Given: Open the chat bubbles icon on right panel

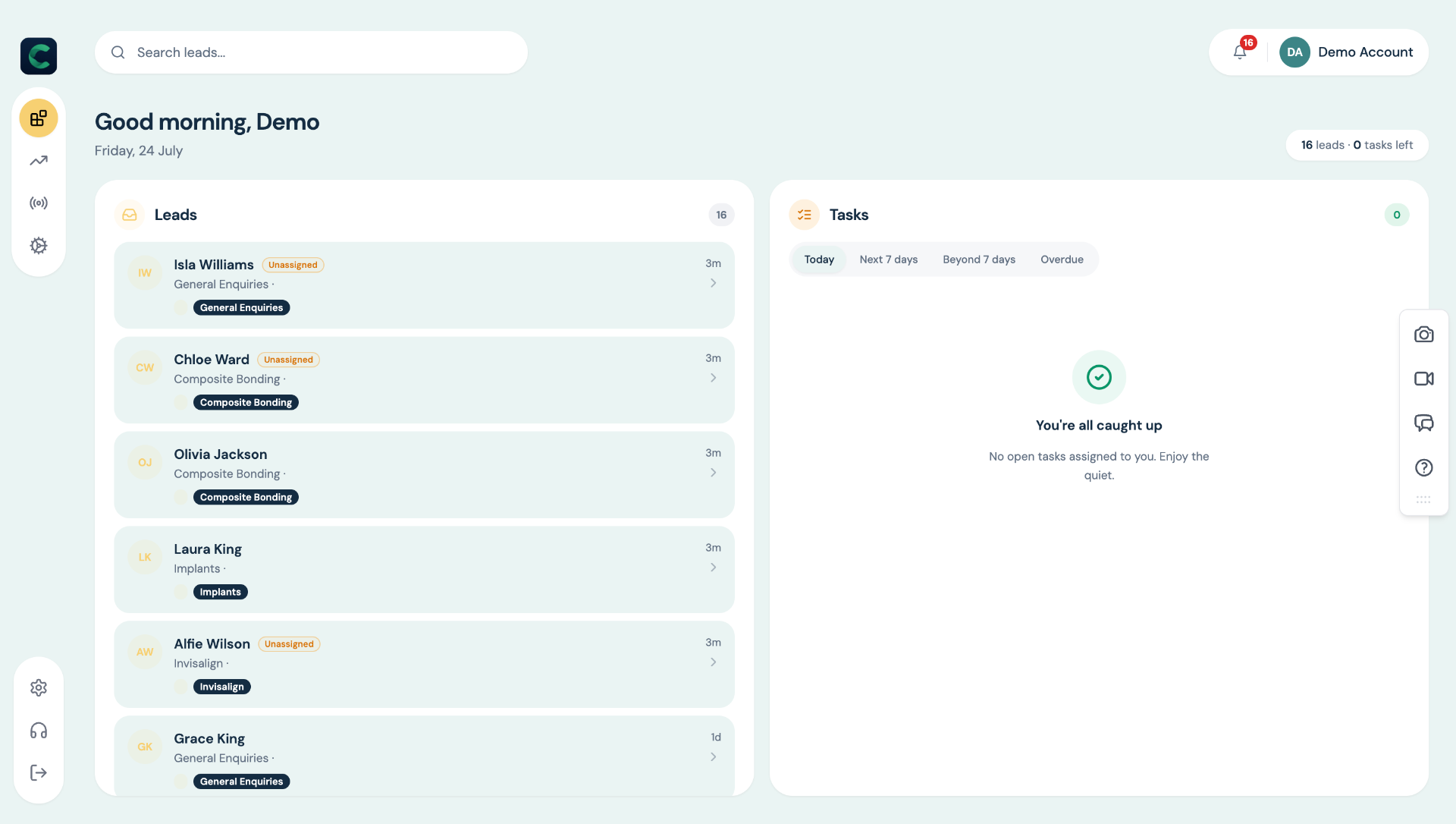Looking at the screenshot, I should 1424,423.
